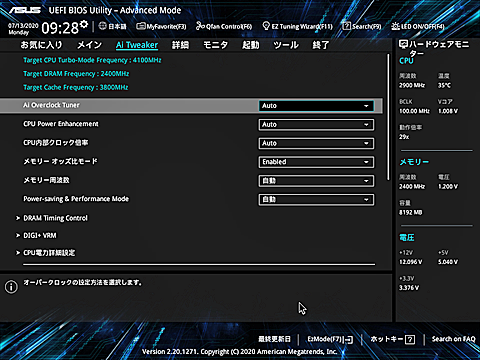Toggle AURA LED ON/OFF(F4) icon
The height and width of the screenshot is (360, 480).
point(395,26)
